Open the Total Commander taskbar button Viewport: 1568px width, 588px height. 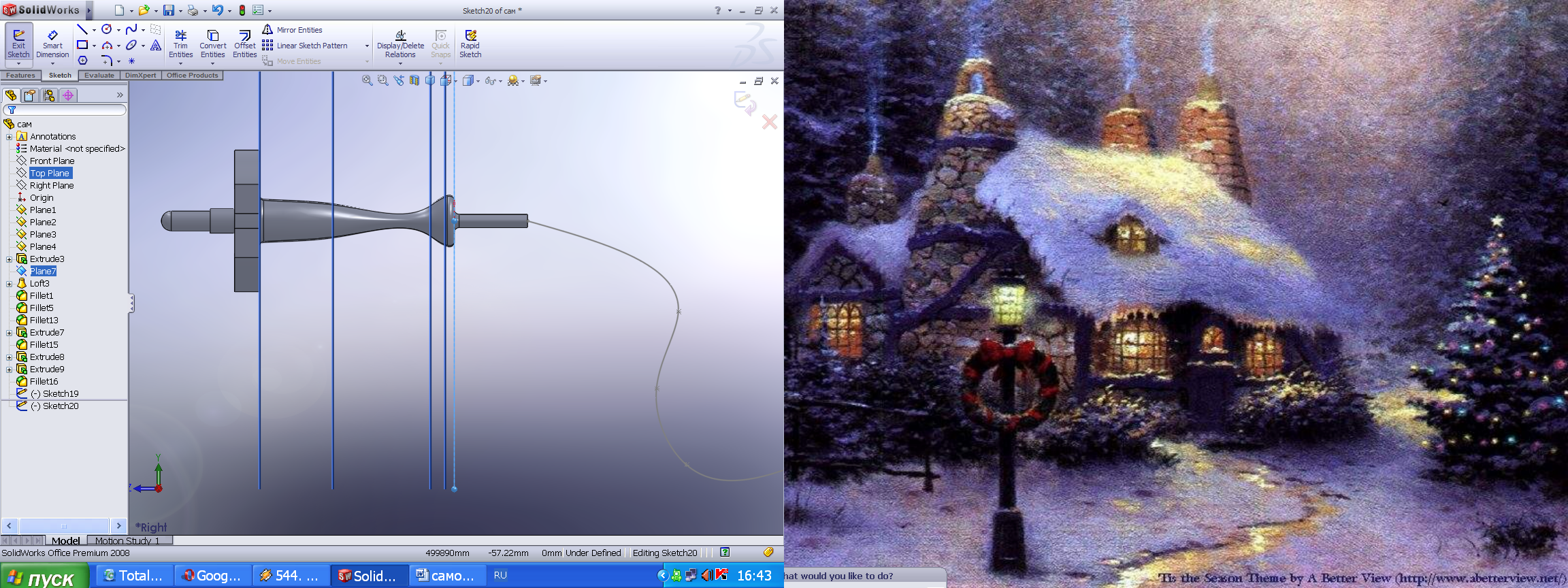(133, 576)
